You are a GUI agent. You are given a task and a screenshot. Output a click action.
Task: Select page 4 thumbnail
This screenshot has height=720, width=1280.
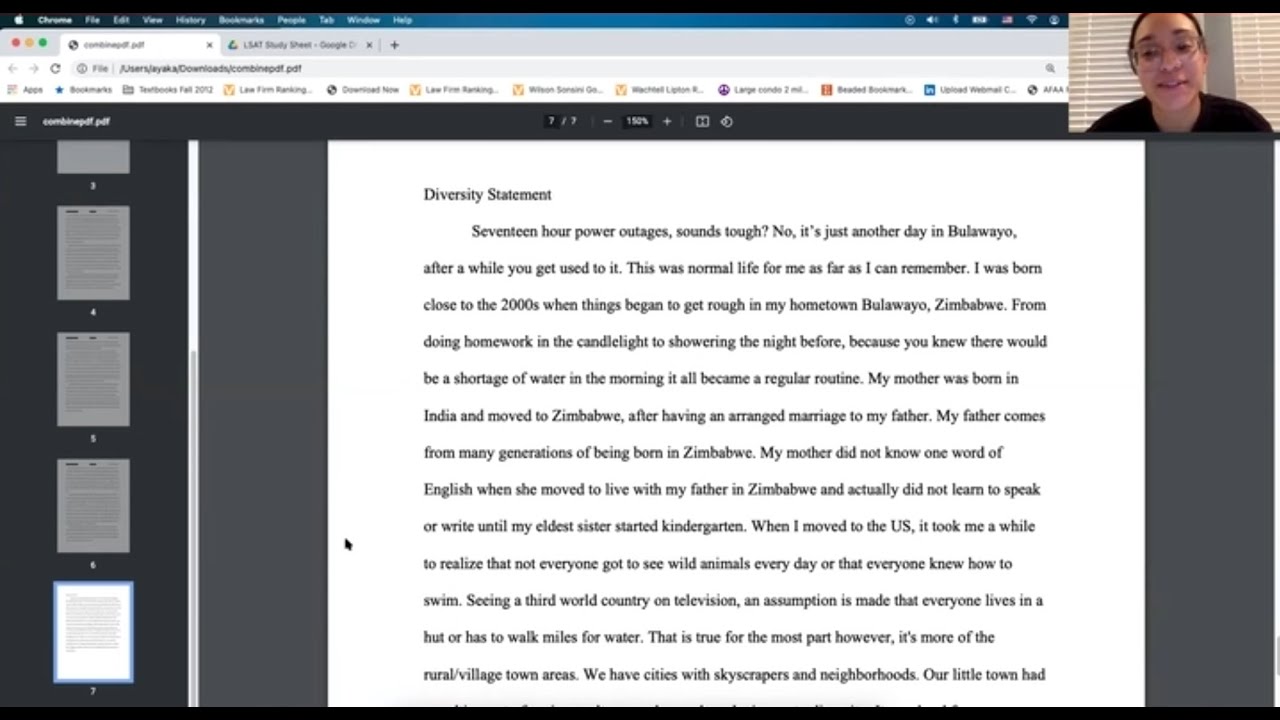93,253
